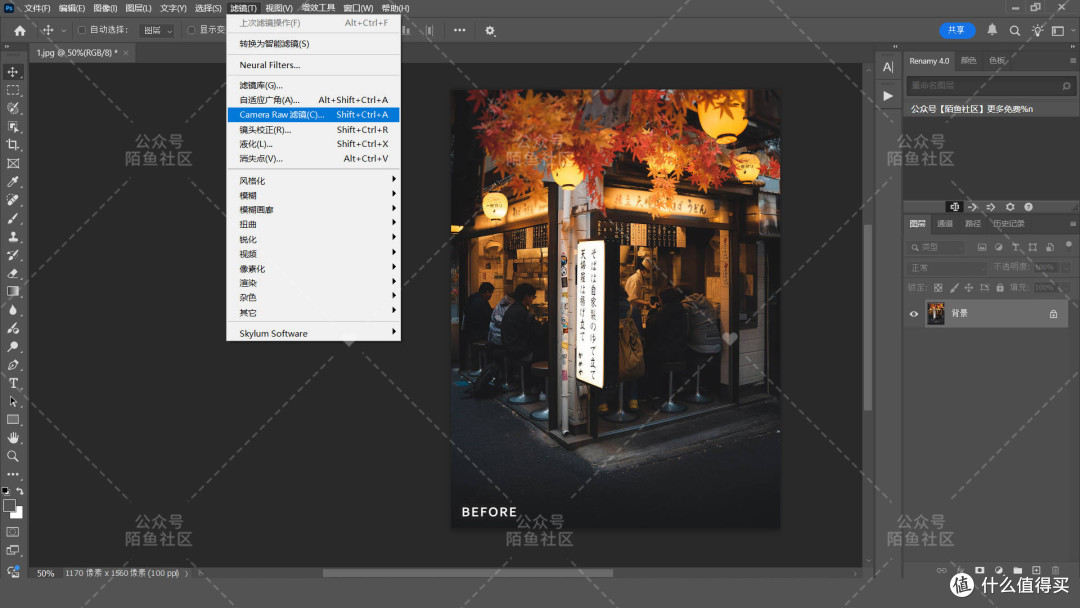Select the Horizontal Type tool

click(x=13, y=383)
